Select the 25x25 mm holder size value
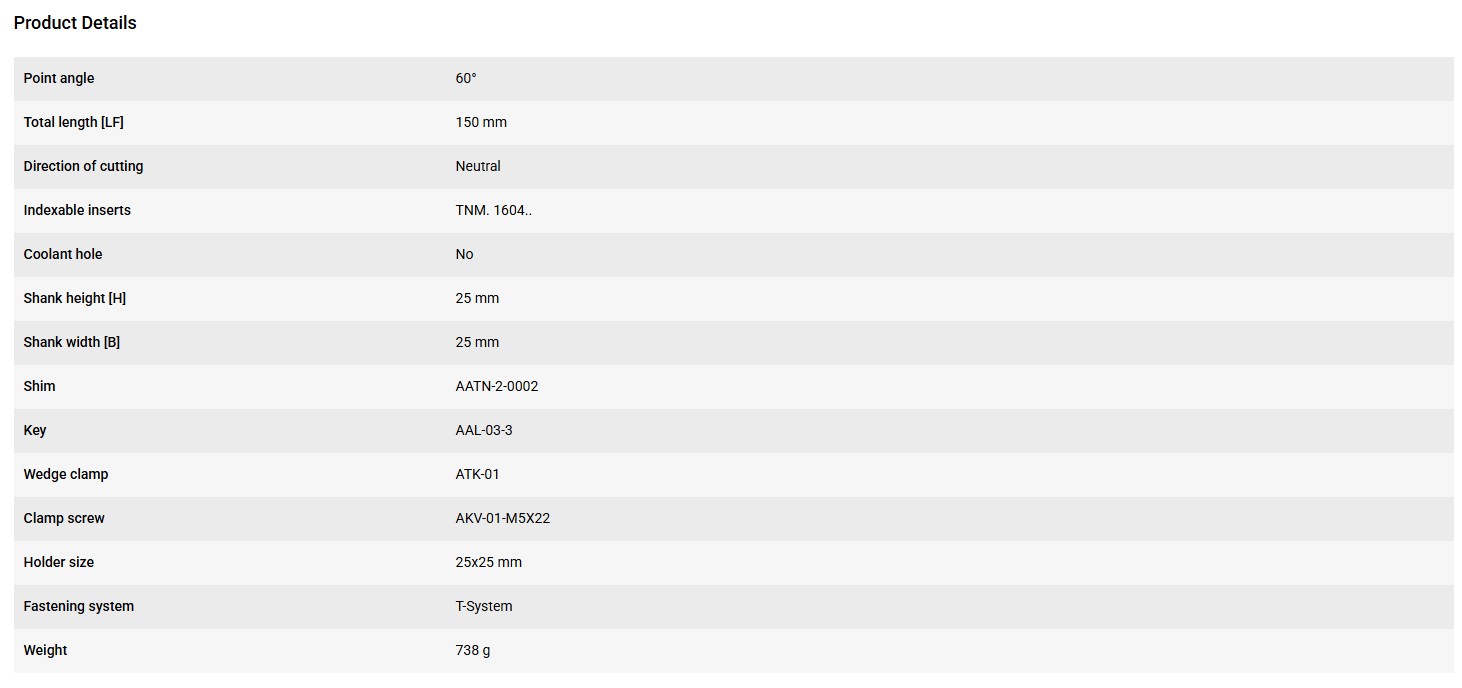This screenshot has width=1462, height=688. 489,562
